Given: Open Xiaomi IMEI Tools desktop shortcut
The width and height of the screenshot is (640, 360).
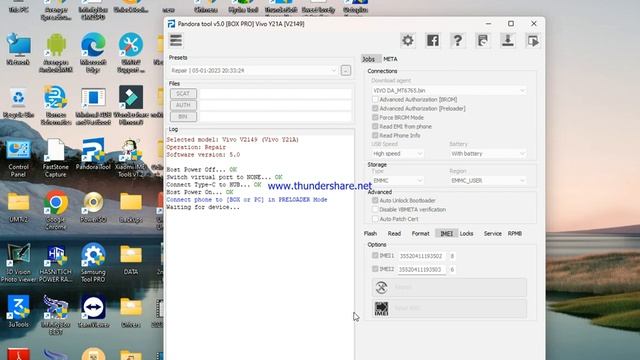Looking at the screenshot, I should pos(131,158).
